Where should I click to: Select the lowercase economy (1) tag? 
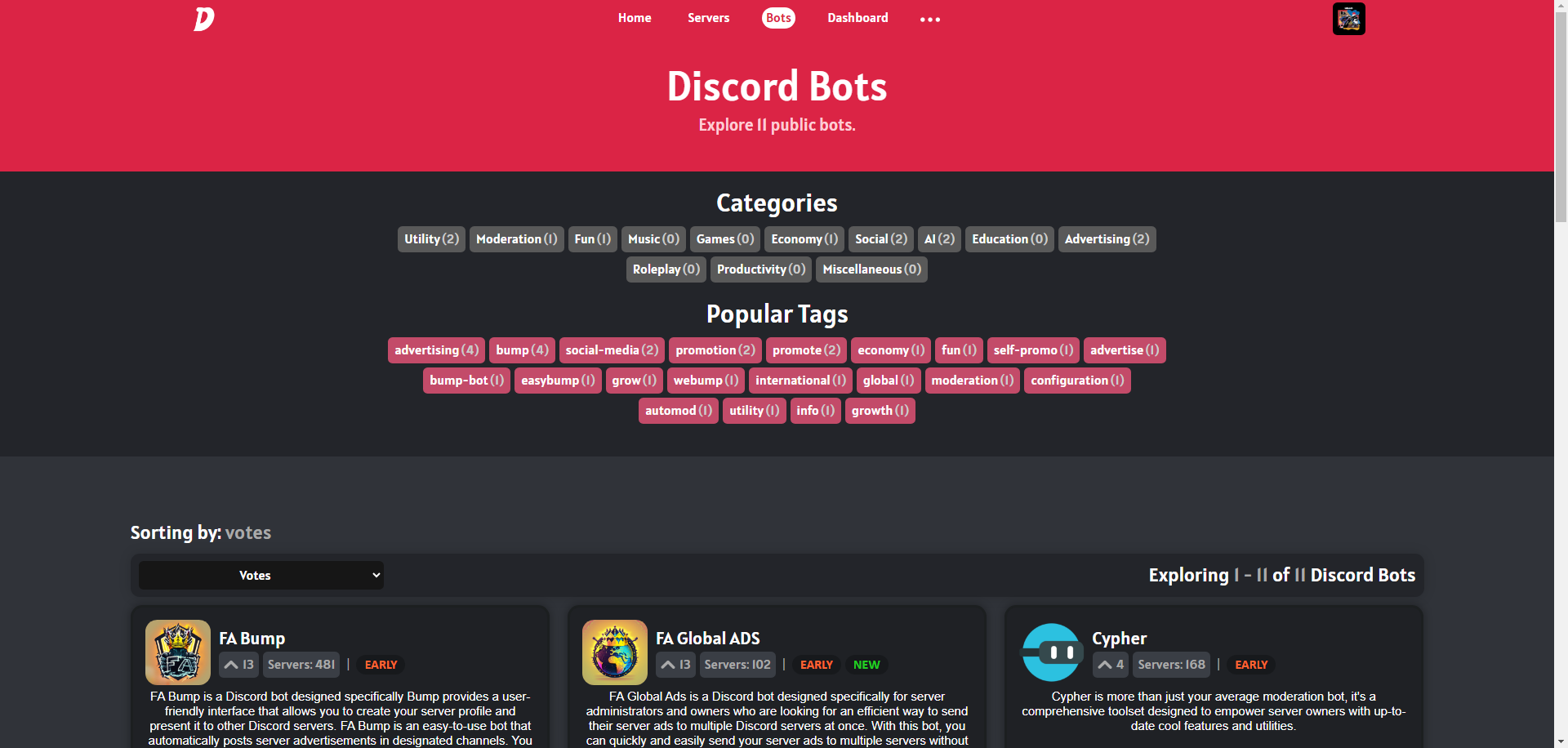coord(891,350)
